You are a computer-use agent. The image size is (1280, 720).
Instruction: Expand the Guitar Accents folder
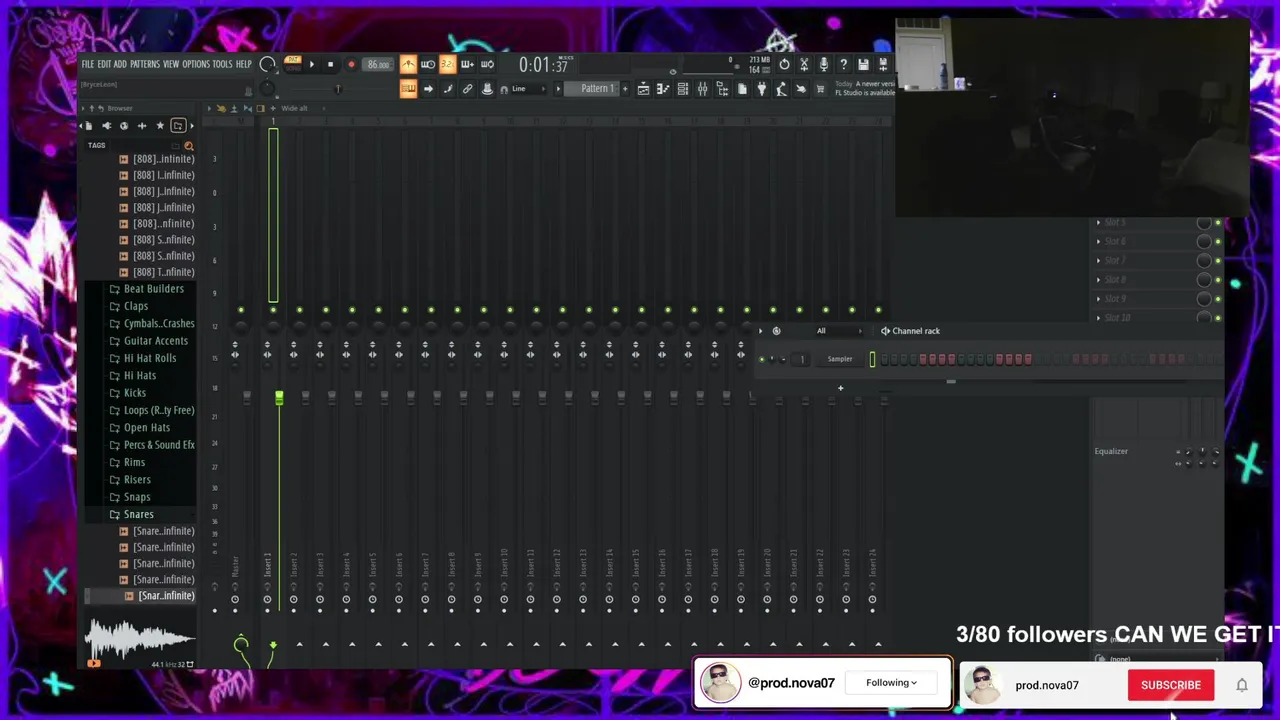[x=155, y=341]
